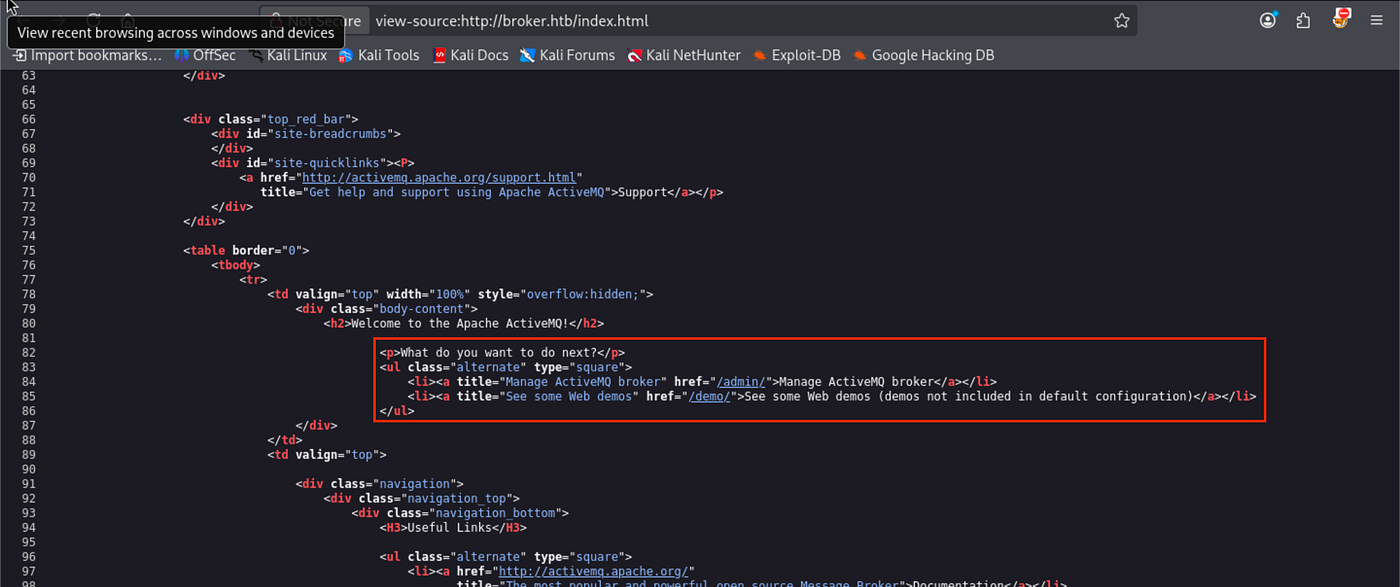Open the OffSec bookmark
Screen dimensions: 1400x587
coord(204,55)
